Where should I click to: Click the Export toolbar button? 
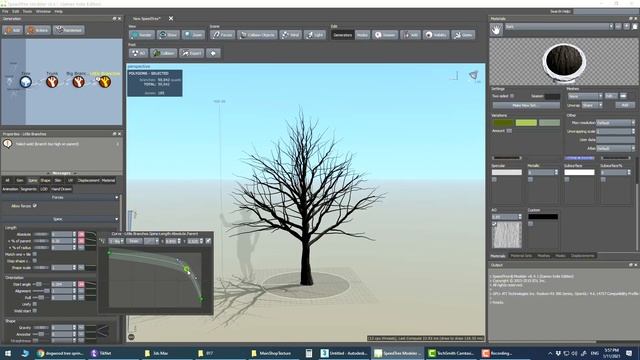(x=191, y=53)
